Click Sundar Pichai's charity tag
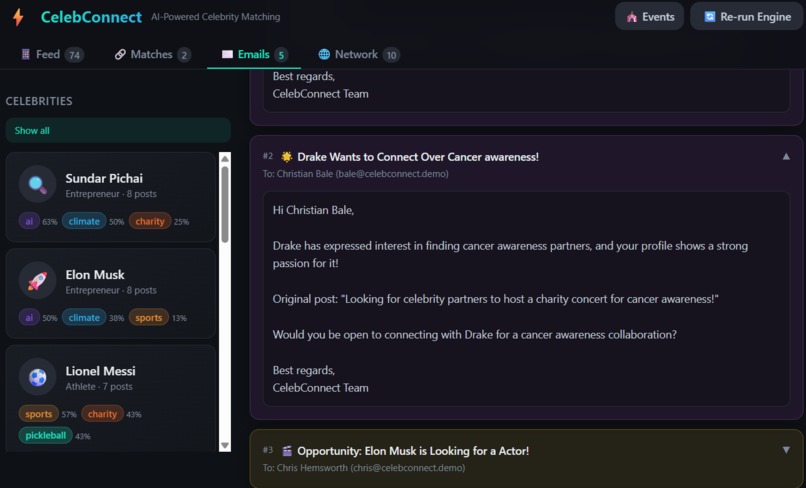 point(150,222)
